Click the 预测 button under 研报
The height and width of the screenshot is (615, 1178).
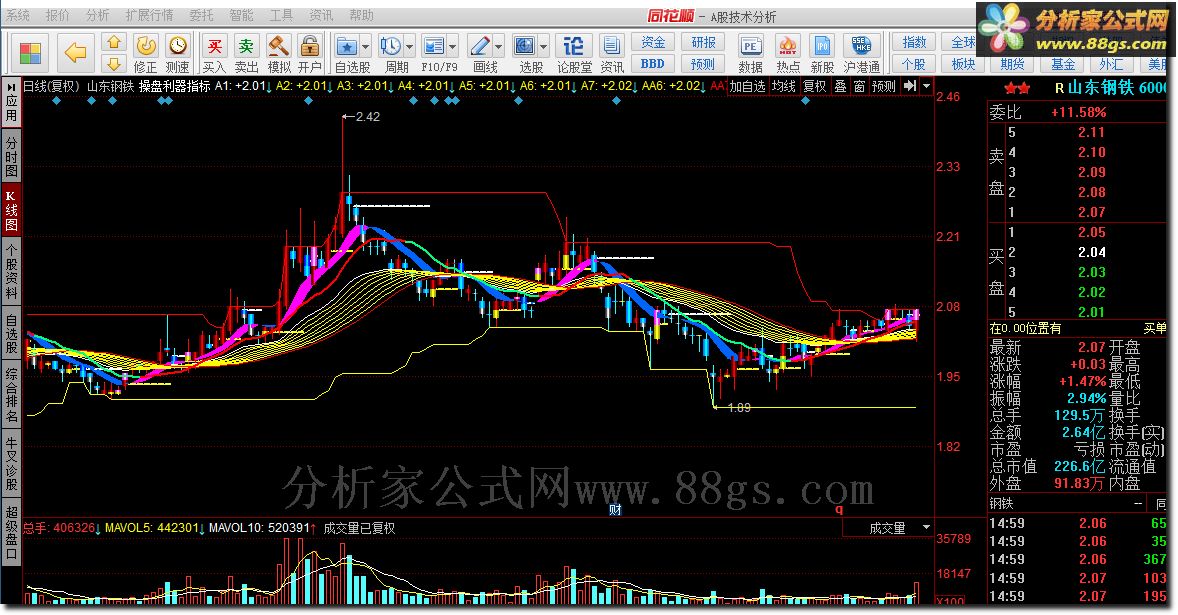(703, 64)
